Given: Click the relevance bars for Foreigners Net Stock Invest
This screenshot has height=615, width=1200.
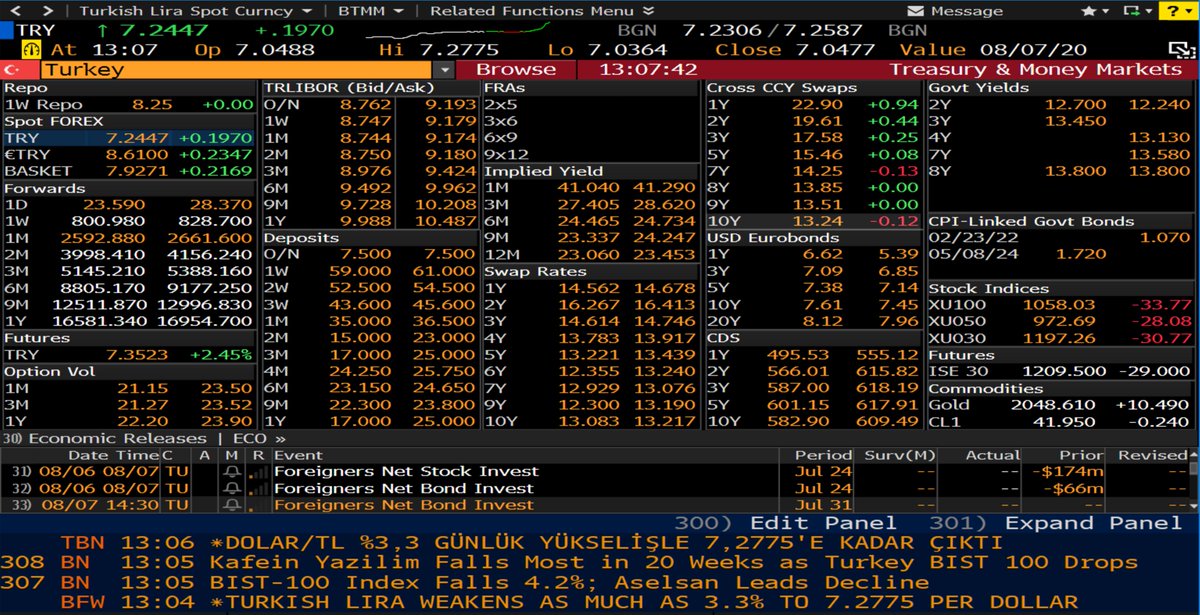Looking at the screenshot, I should pyautogui.click(x=258, y=472).
